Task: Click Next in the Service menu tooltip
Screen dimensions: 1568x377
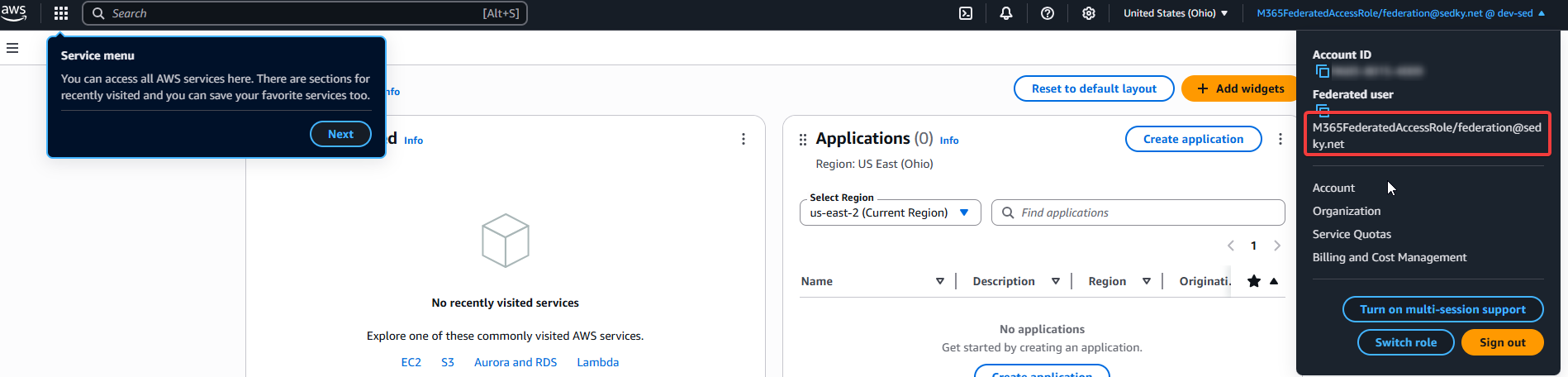Action: pyautogui.click(x=340, y=134)
